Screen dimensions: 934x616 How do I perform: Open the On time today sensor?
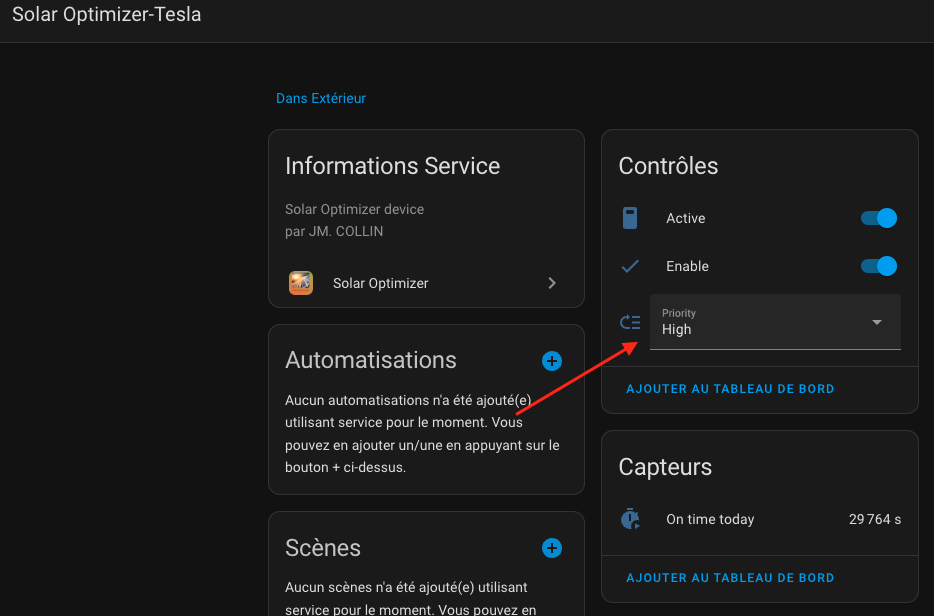pyautogui.click(x=760, y=519)
